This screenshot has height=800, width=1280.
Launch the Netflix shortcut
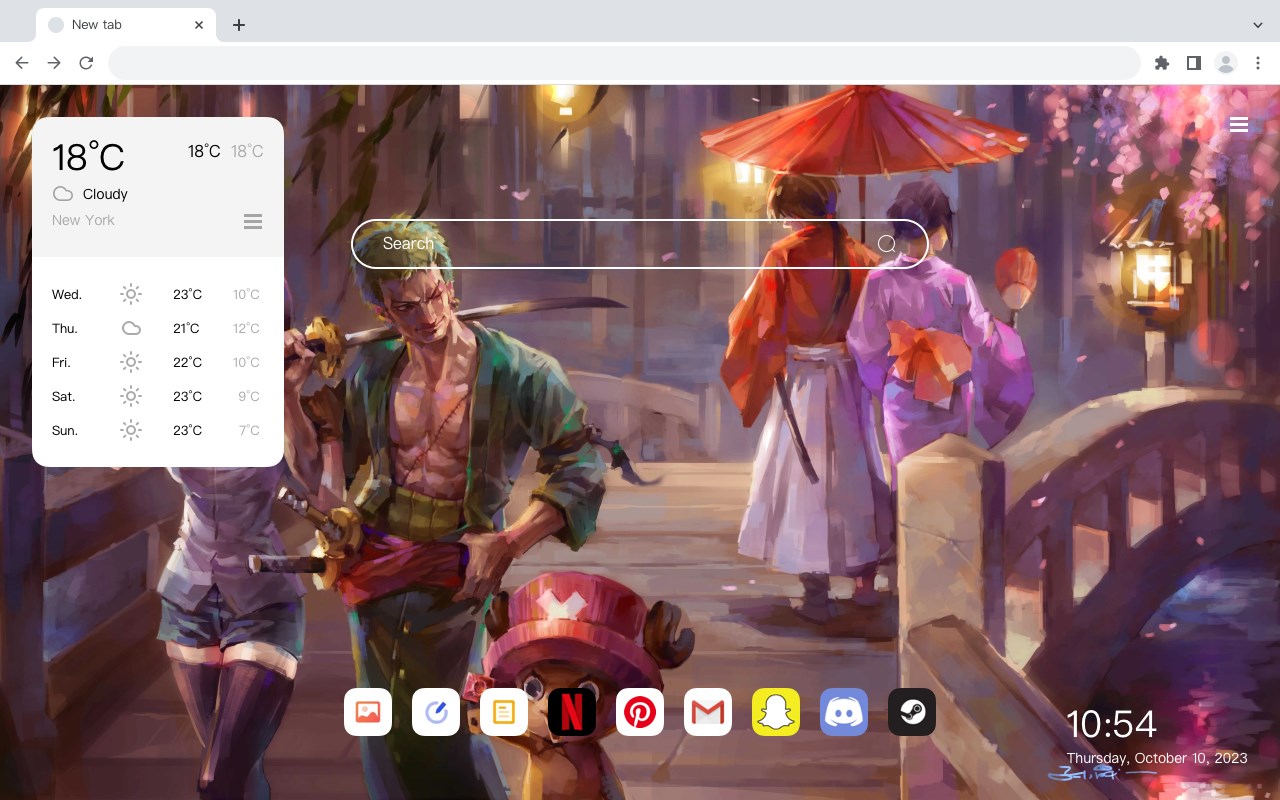click(x=572, y=712)
